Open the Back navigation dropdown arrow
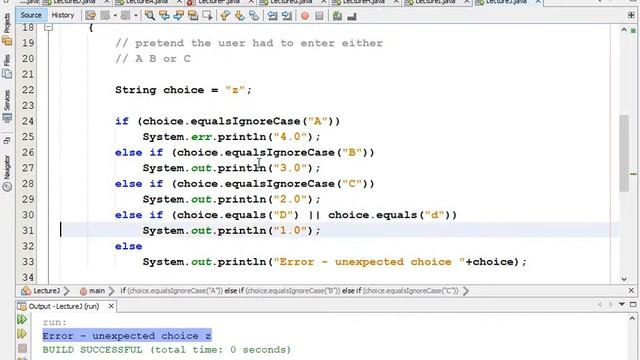This screenshot has height=360, width=640. pos(115,16)
